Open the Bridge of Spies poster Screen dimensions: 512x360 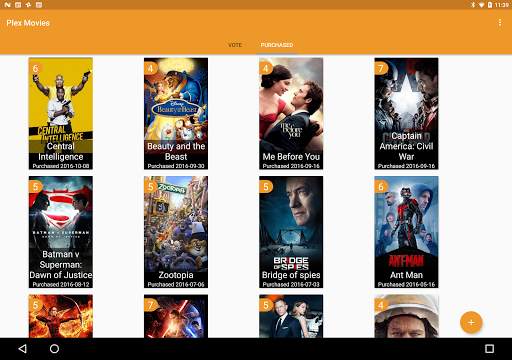(291, 232)
